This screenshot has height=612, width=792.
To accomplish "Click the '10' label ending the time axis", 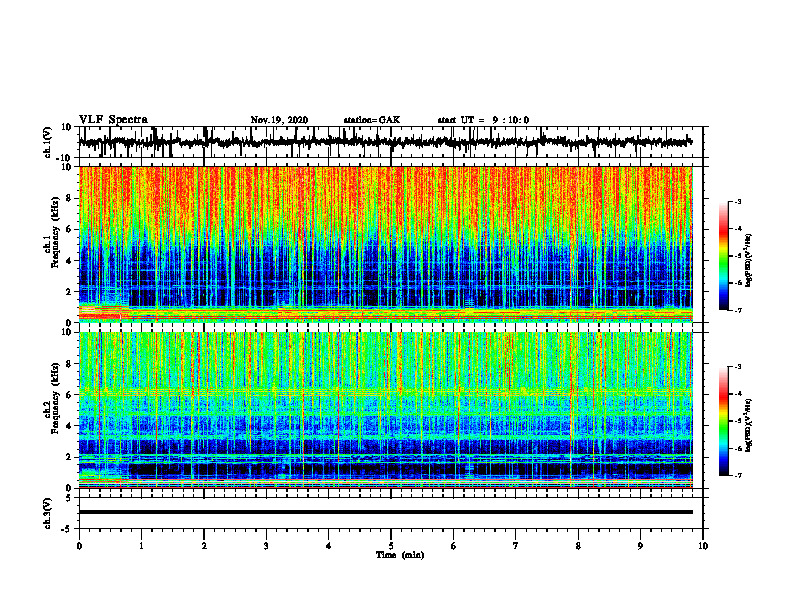I will [x=703, y=546].
